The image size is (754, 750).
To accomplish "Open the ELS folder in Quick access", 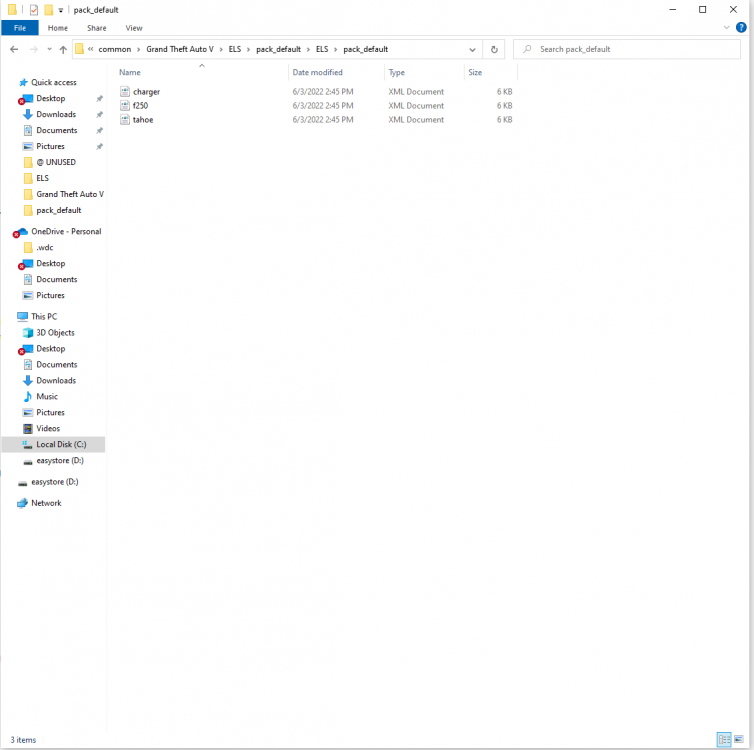I will coord(42,178).
